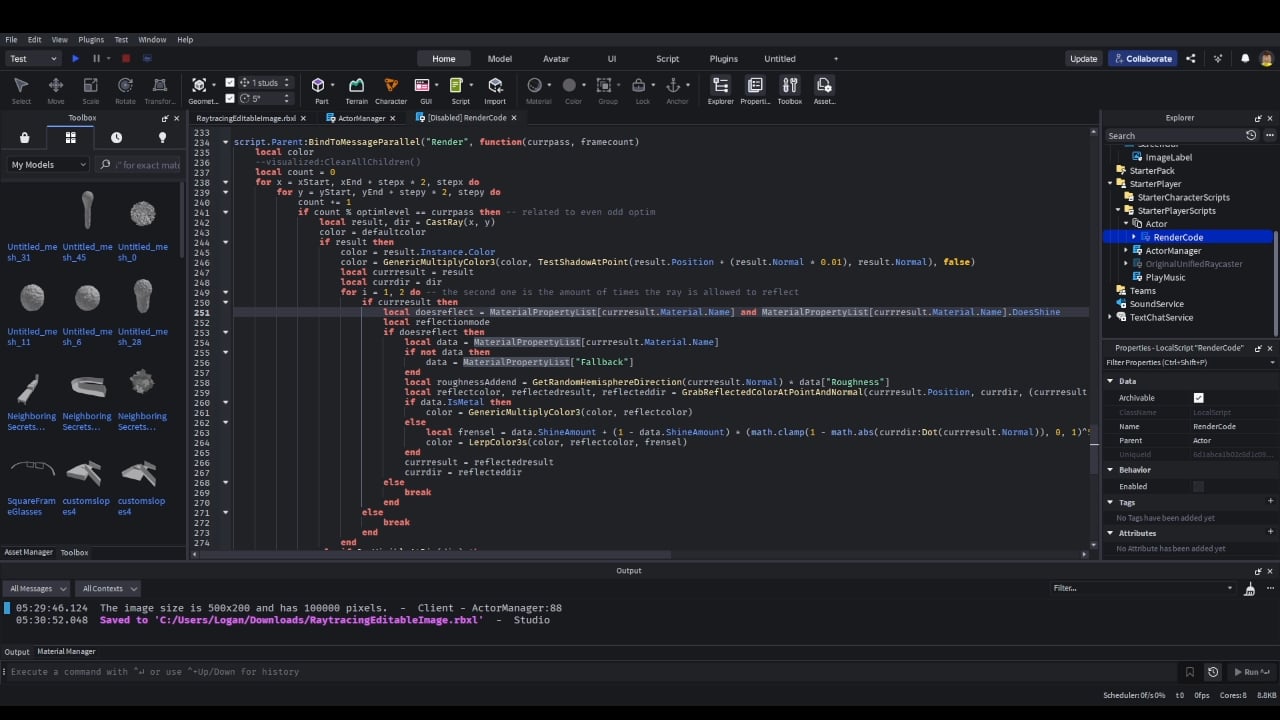Viewport: 1280px width, 720px height.
Task: Toggle the studs move snapping checkbox
Action: click(x=230, y=83)
